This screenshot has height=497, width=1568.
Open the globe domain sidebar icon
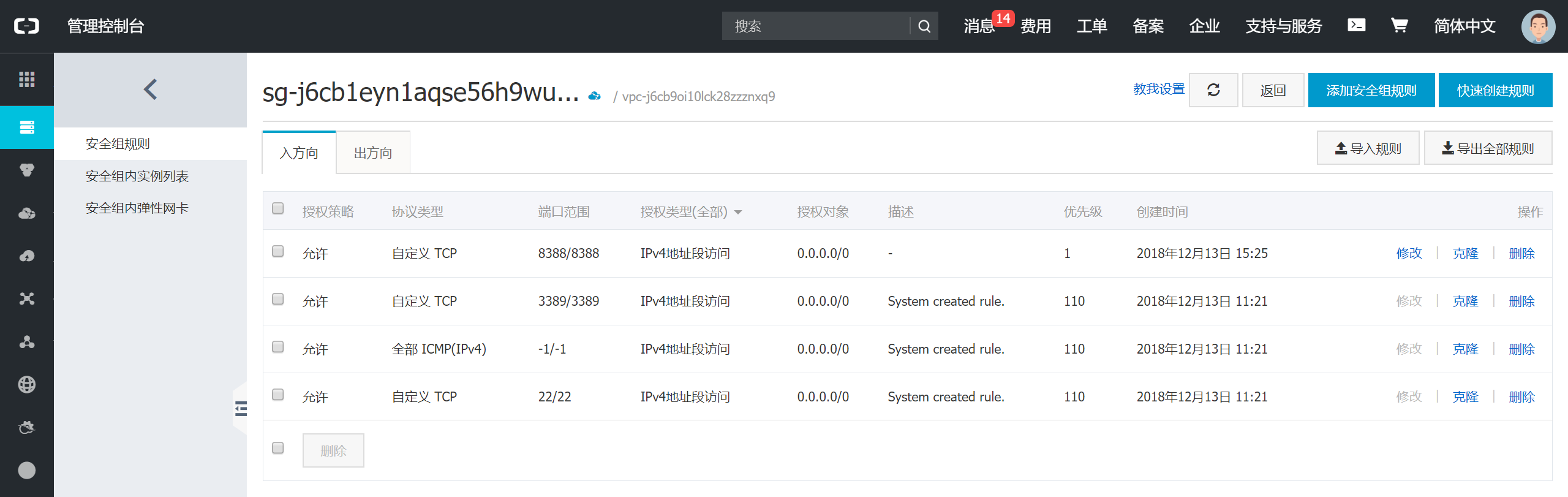[x=26, y=384]
